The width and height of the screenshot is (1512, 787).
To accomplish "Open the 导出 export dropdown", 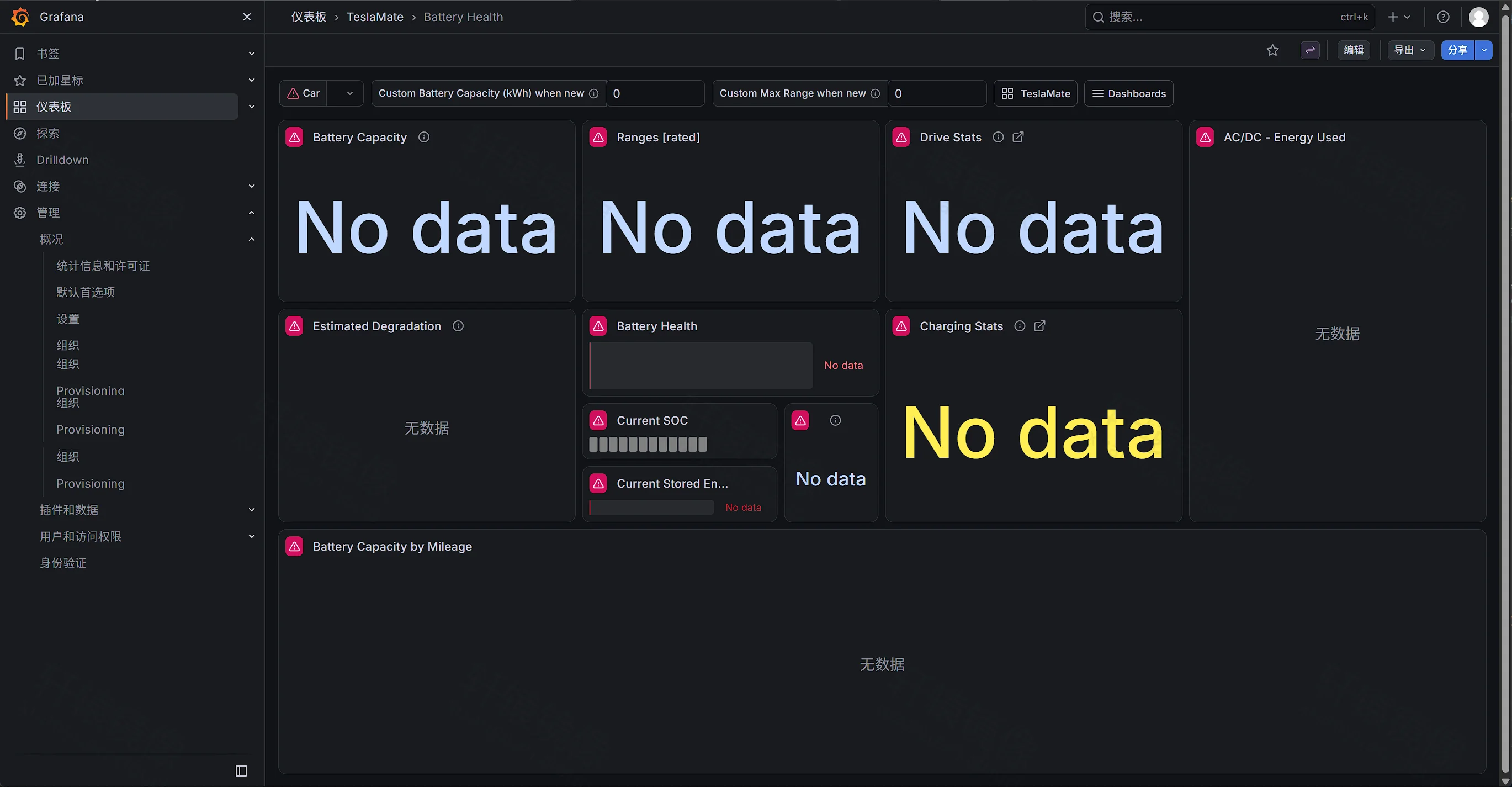I will pos(1410,50).
